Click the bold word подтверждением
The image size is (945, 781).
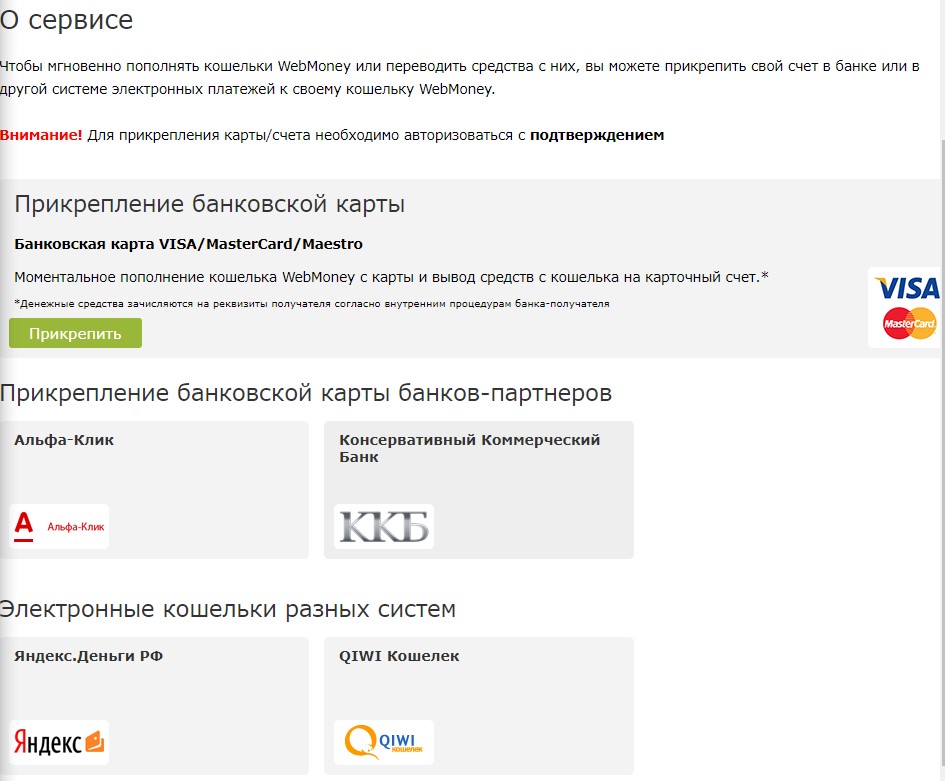point(597,134)
